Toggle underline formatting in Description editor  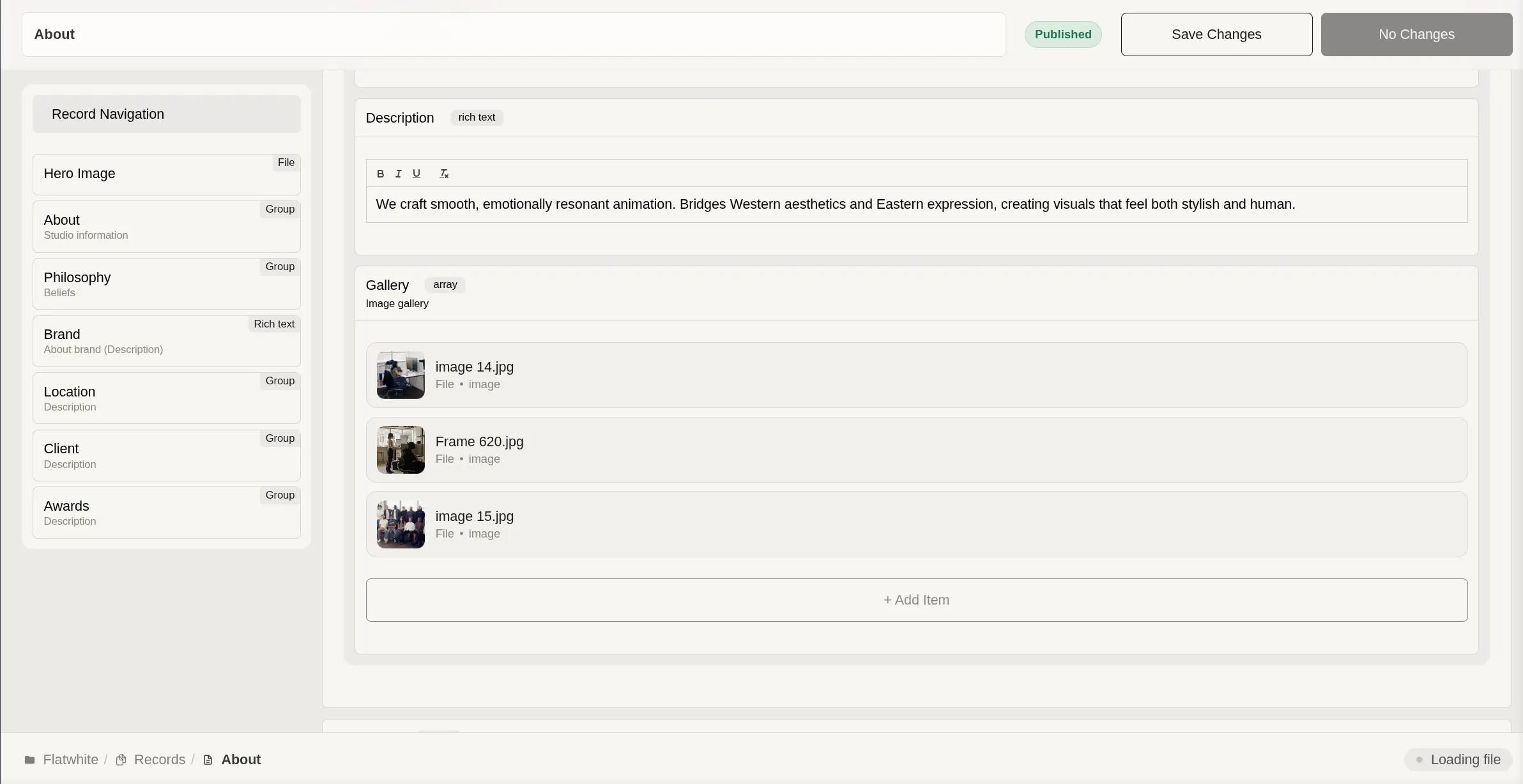417,174
